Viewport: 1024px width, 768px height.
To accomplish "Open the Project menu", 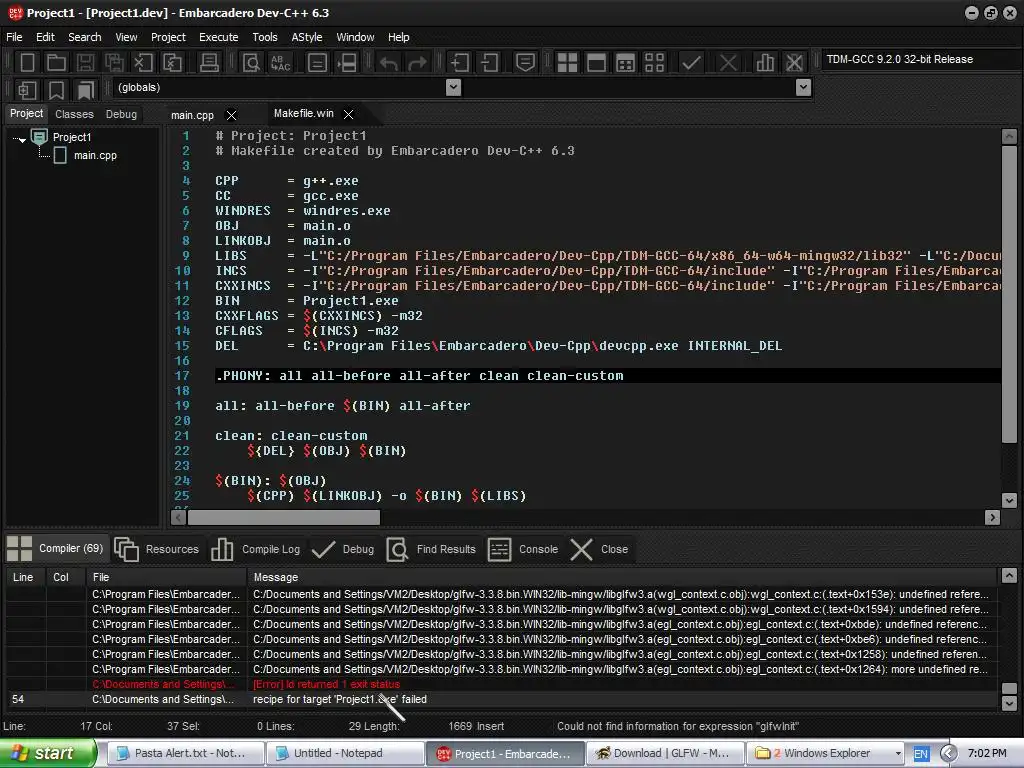I will [168, 37].
